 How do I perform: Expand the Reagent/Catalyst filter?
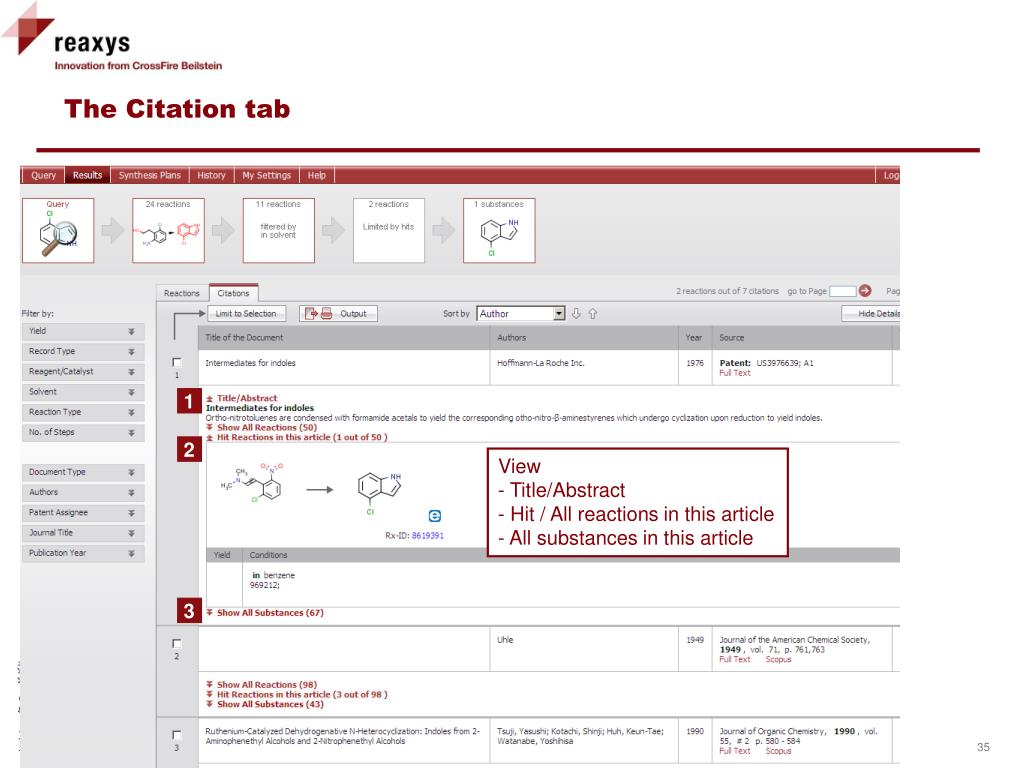82,372
